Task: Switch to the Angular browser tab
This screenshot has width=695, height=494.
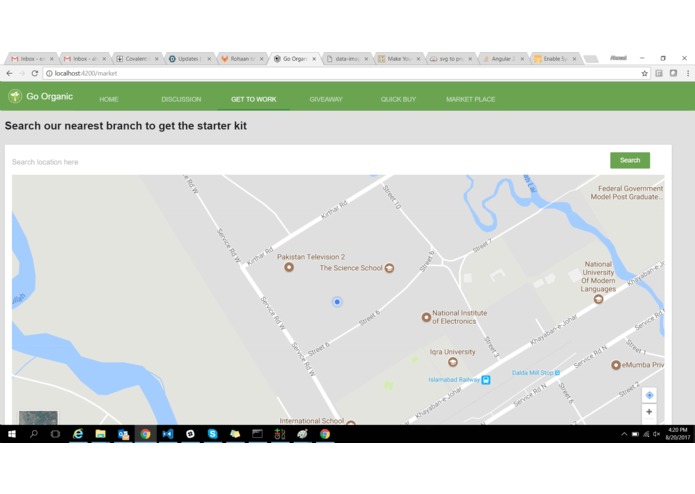Action: [x=502, y=58]
